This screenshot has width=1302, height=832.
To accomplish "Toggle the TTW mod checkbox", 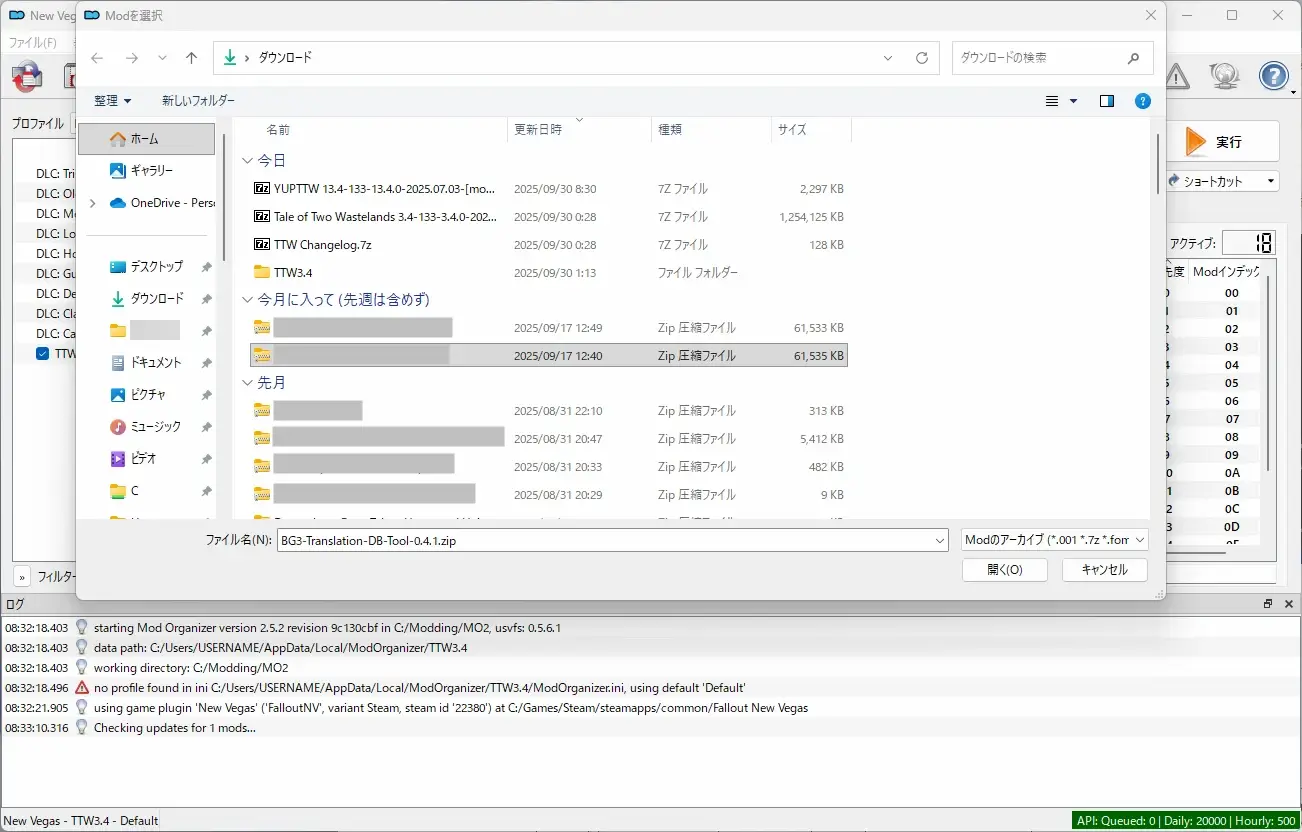I will pos(42,354).
